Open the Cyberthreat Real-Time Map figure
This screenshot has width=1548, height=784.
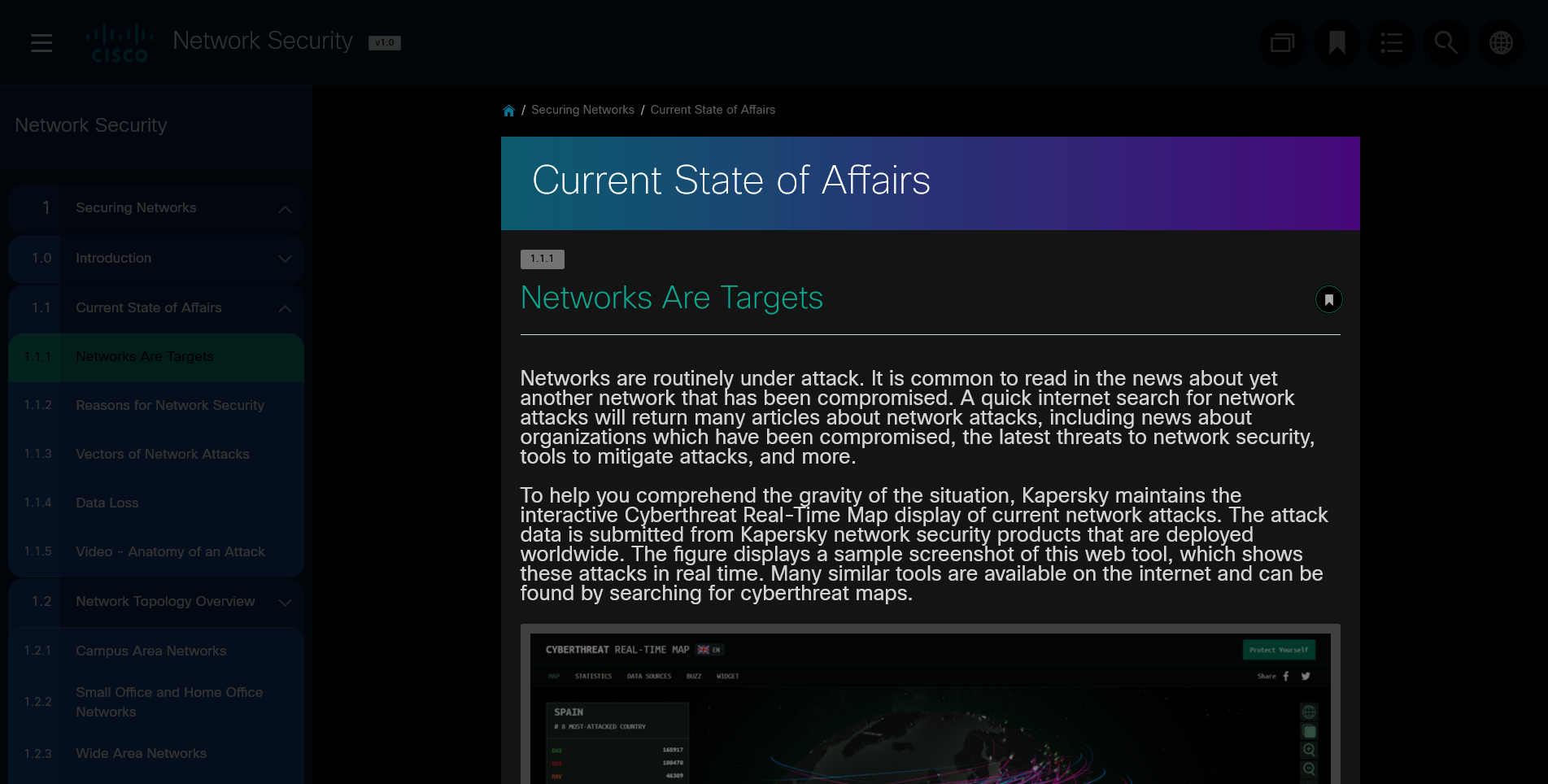pyautogui.click(x=931, y=704)
